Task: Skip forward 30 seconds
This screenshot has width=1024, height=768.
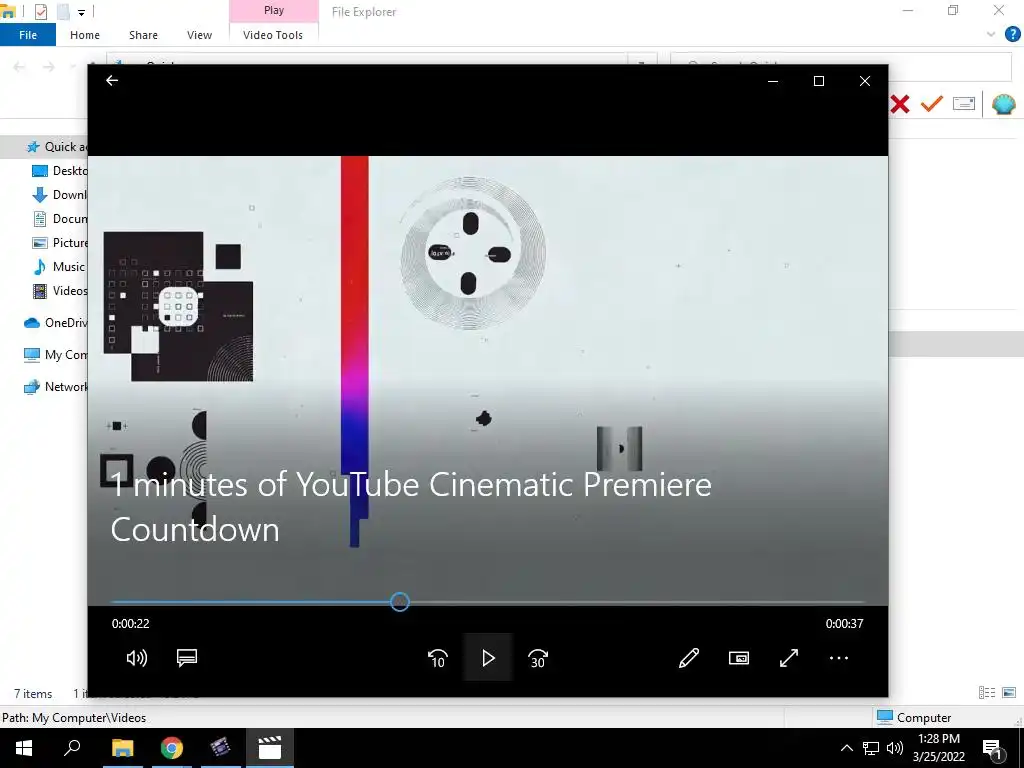Action: coord(538,658)
